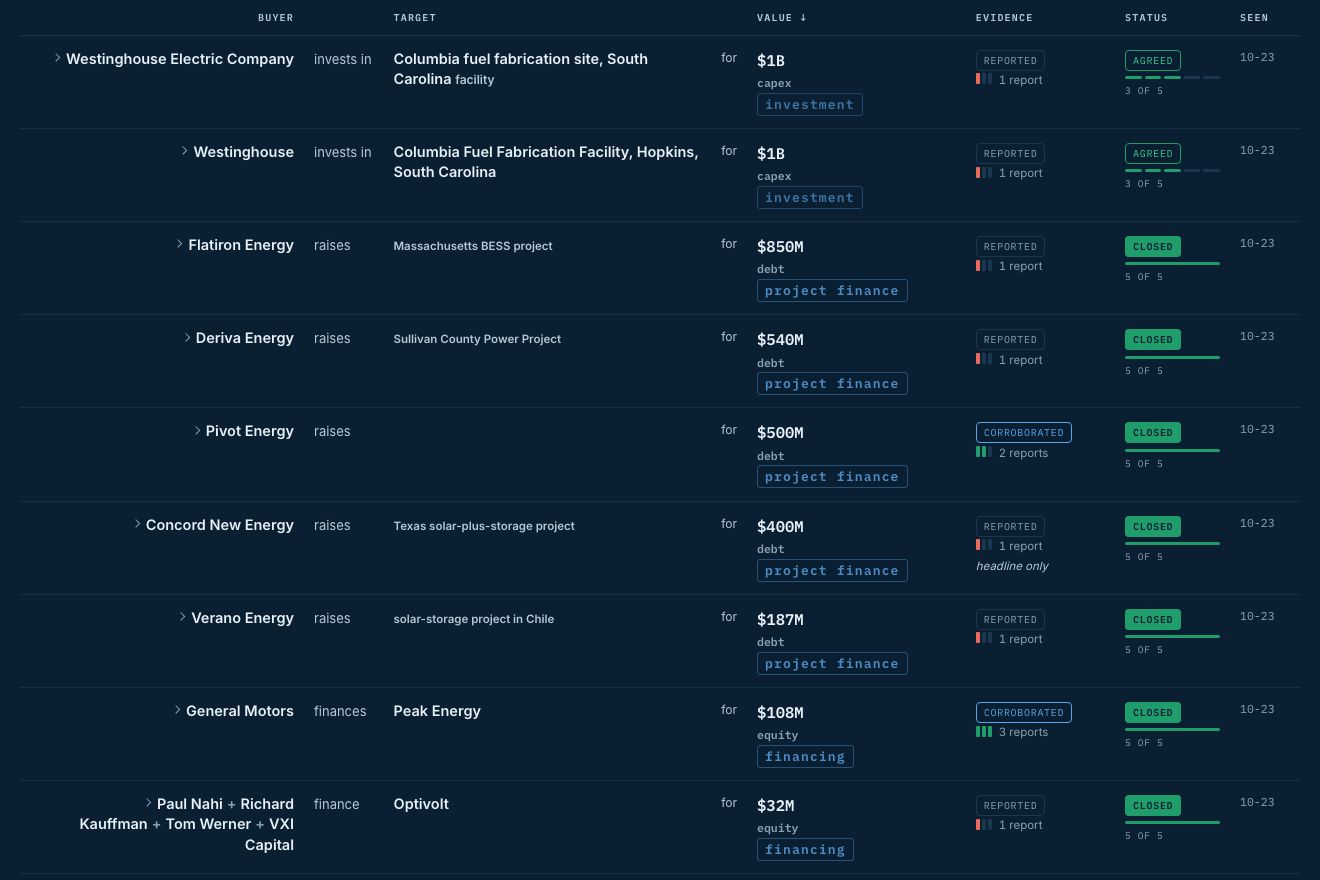Click the $850M deal value
This screenshot has height=880, width=1320.
(780, 247)
